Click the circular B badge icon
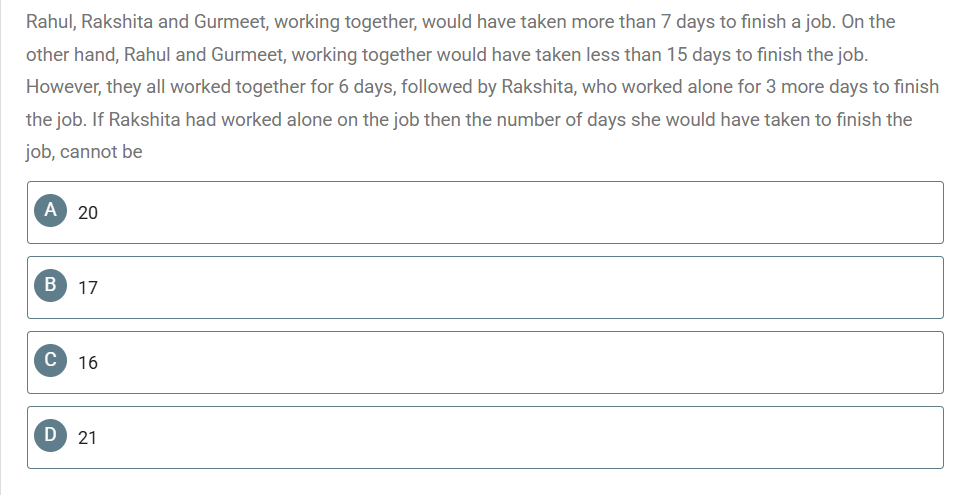Screen dimensions: 963x495 pos(50,286)
